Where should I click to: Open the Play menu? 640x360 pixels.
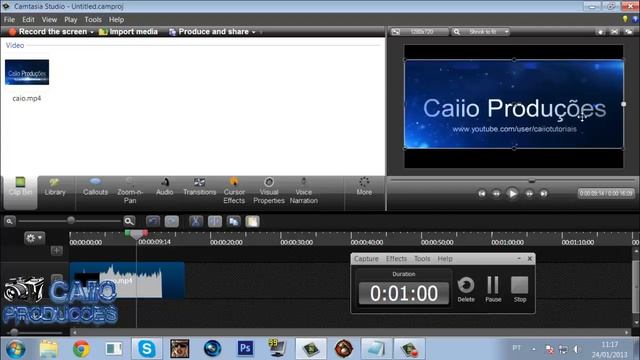[71, 20]
